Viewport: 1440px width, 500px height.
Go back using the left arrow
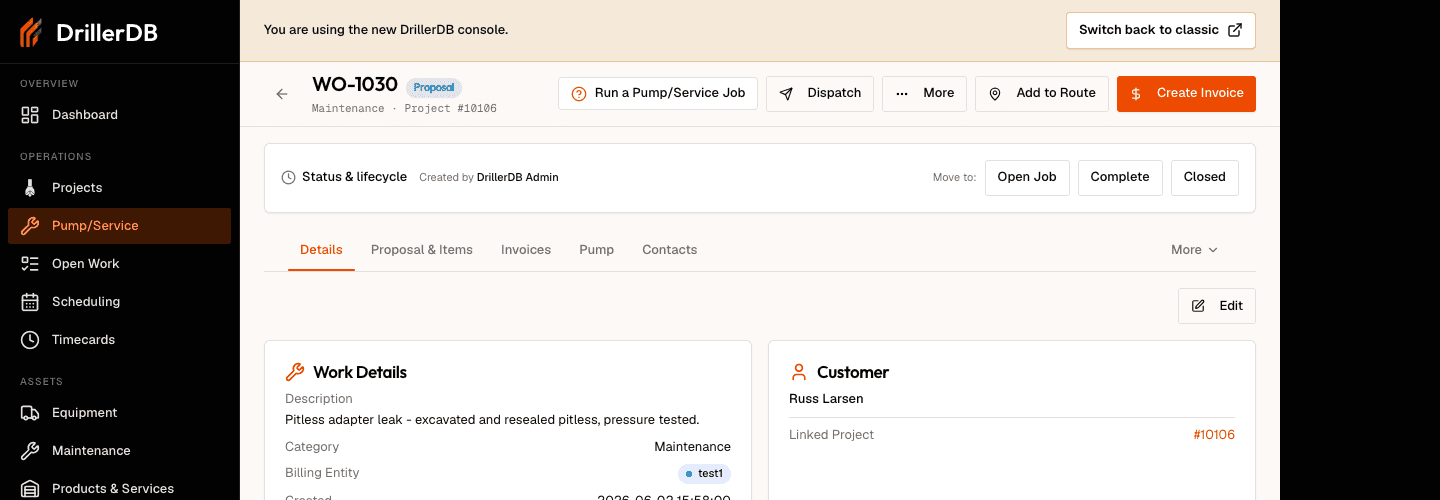click(282, 94)
